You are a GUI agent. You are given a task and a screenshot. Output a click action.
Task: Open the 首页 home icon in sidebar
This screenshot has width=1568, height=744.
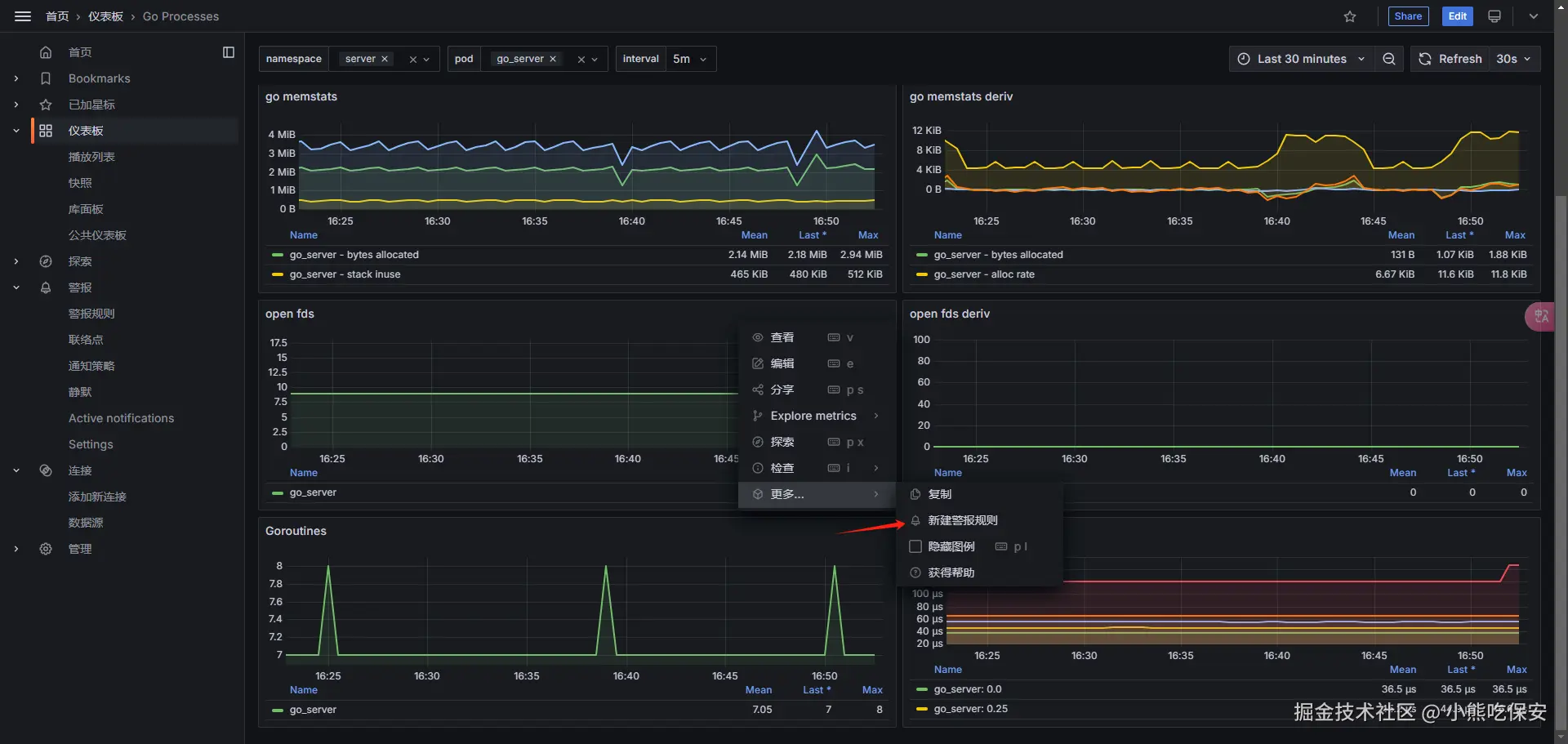(x=46, y=52)
